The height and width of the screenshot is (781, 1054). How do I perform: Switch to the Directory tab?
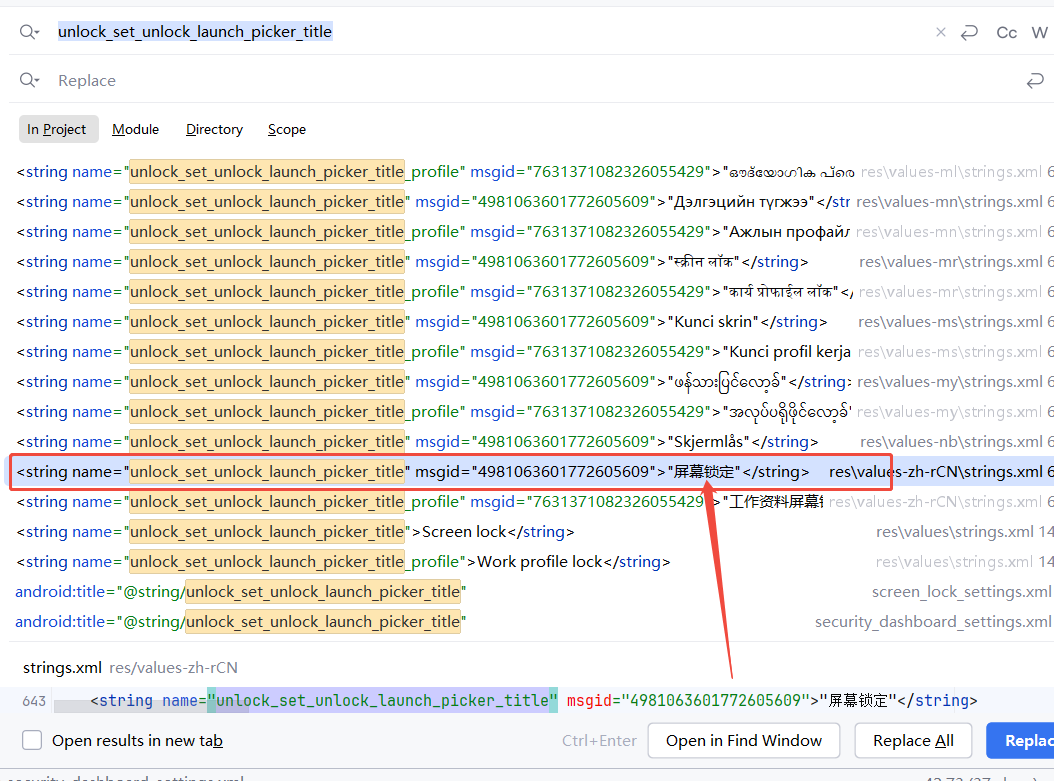(x=214, y=129)
